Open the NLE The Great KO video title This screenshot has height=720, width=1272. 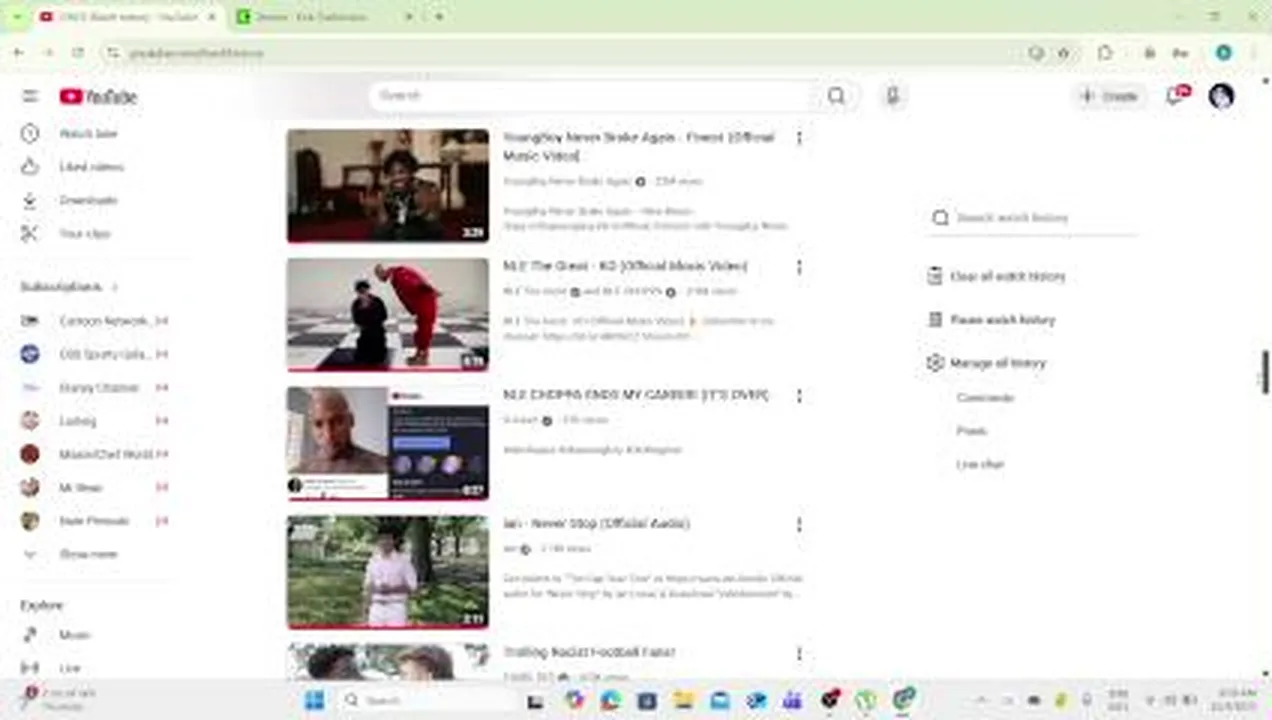[625, 266]
